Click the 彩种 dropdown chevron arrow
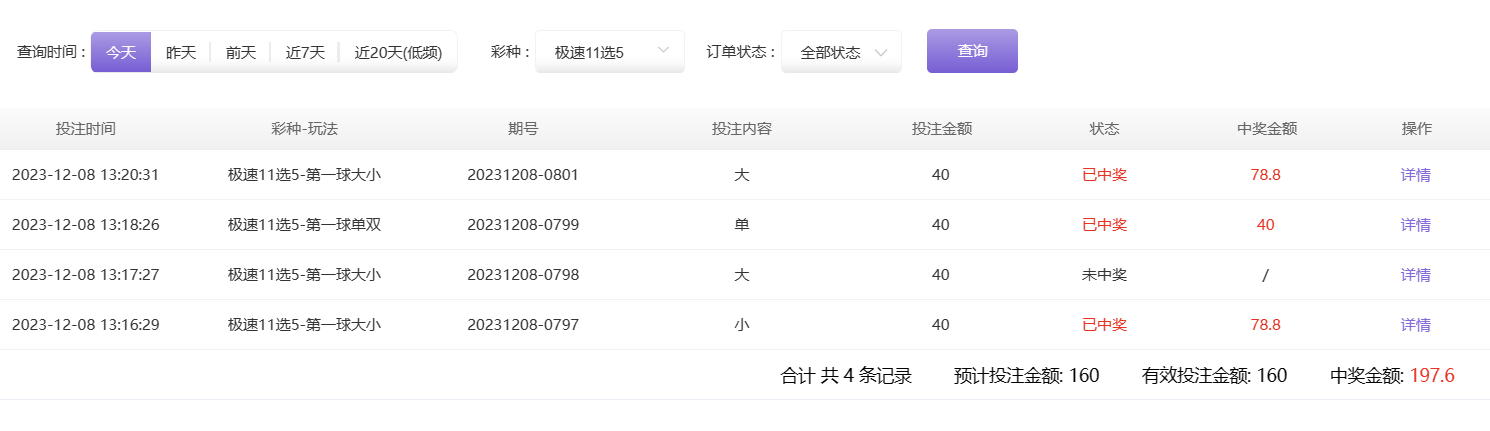 664,51
